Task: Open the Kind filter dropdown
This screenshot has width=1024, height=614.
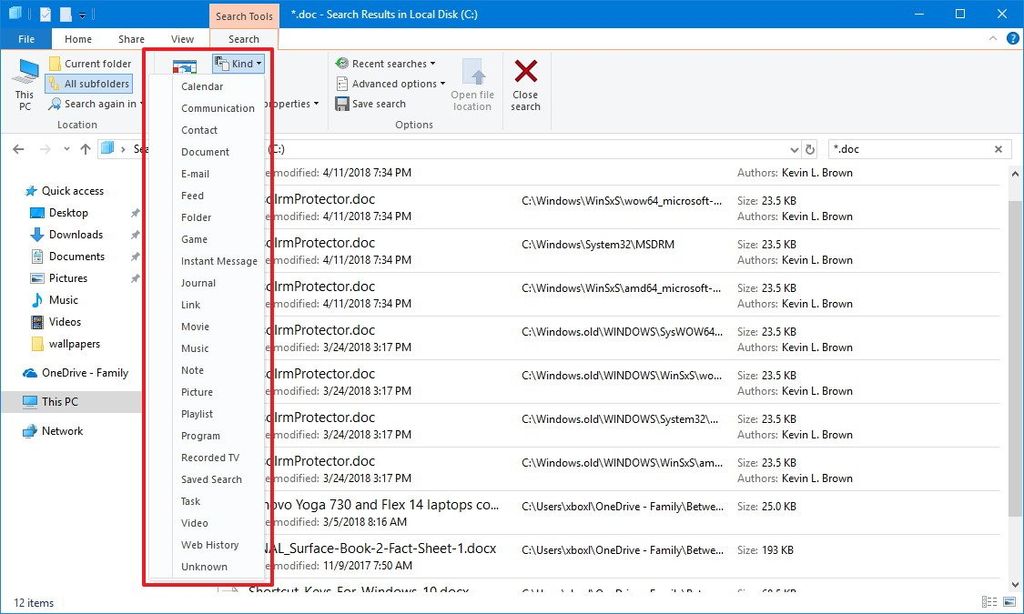Action: (x=238, y=63)
